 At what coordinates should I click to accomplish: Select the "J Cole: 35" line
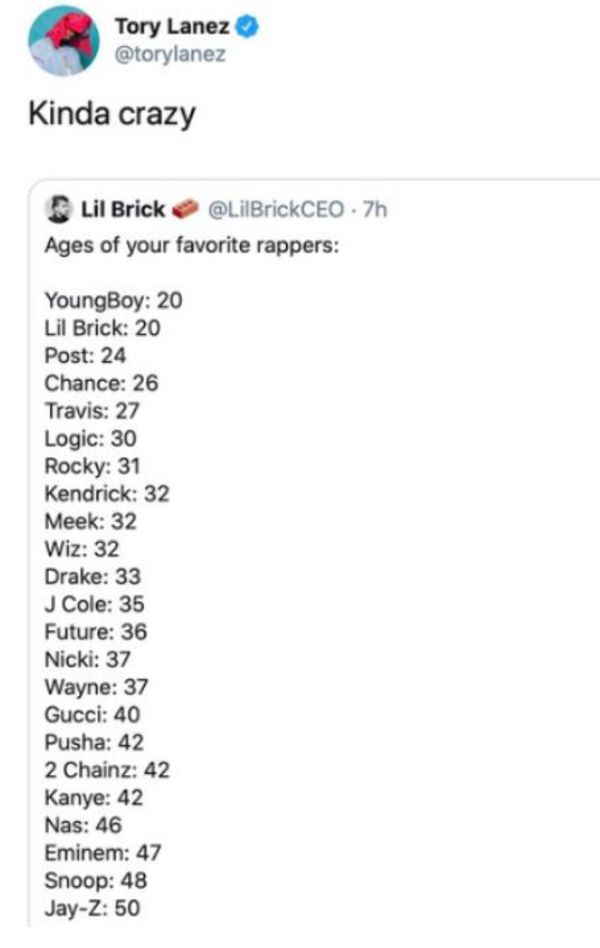[x=94, y=604]
